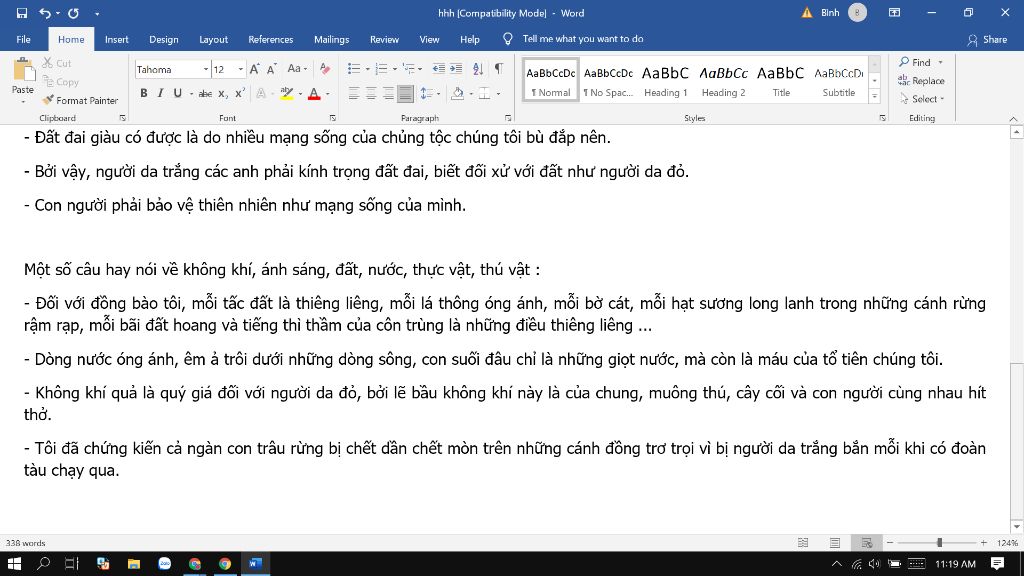This screenshot has height=576, width=1024.
Task: Open the Mailings tab
Action: 331,39
